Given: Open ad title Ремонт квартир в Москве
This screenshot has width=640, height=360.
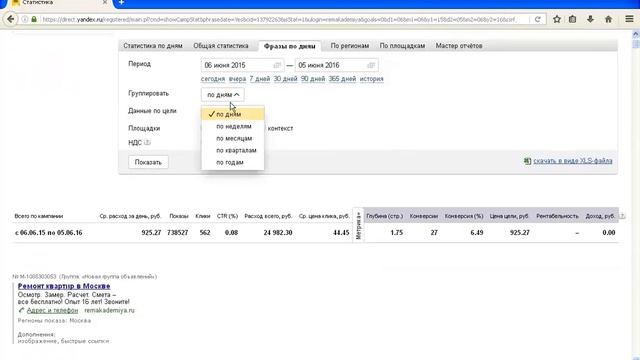Looking at the screenshot, I should [64, 286].
